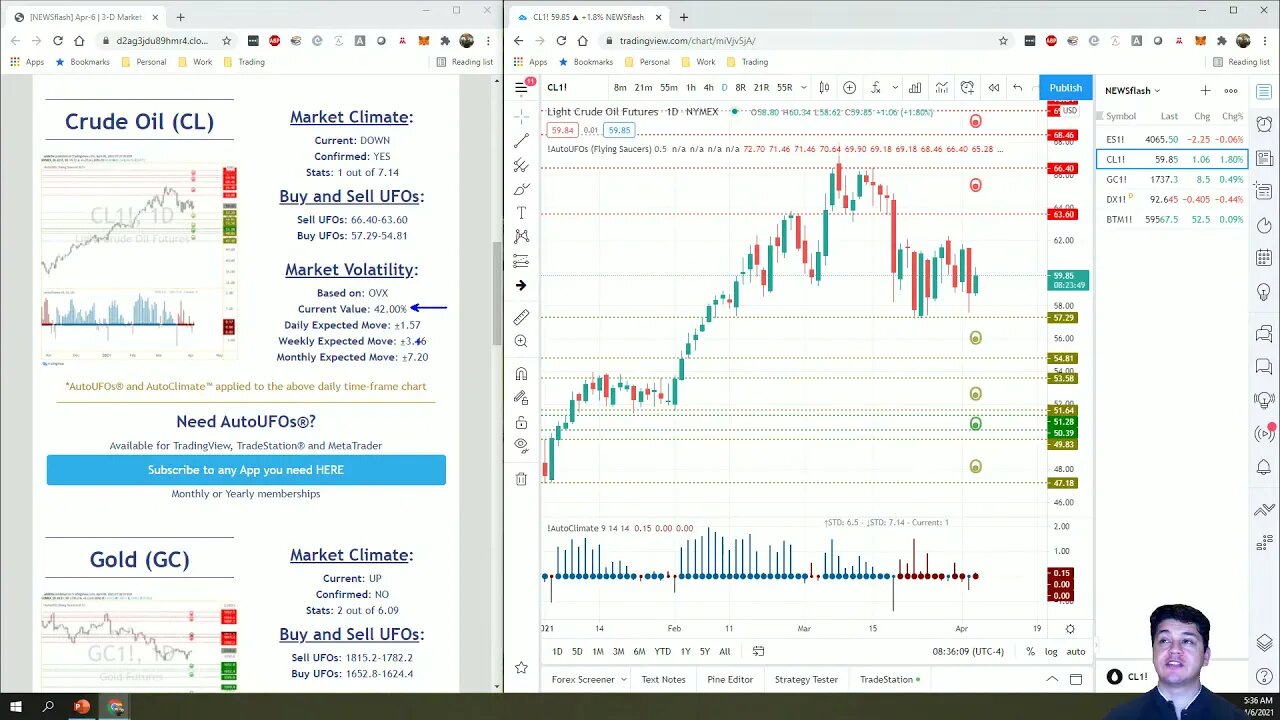Open the Pine Editor tab
Screen dimensions: 1280x720
coord(730,679)
